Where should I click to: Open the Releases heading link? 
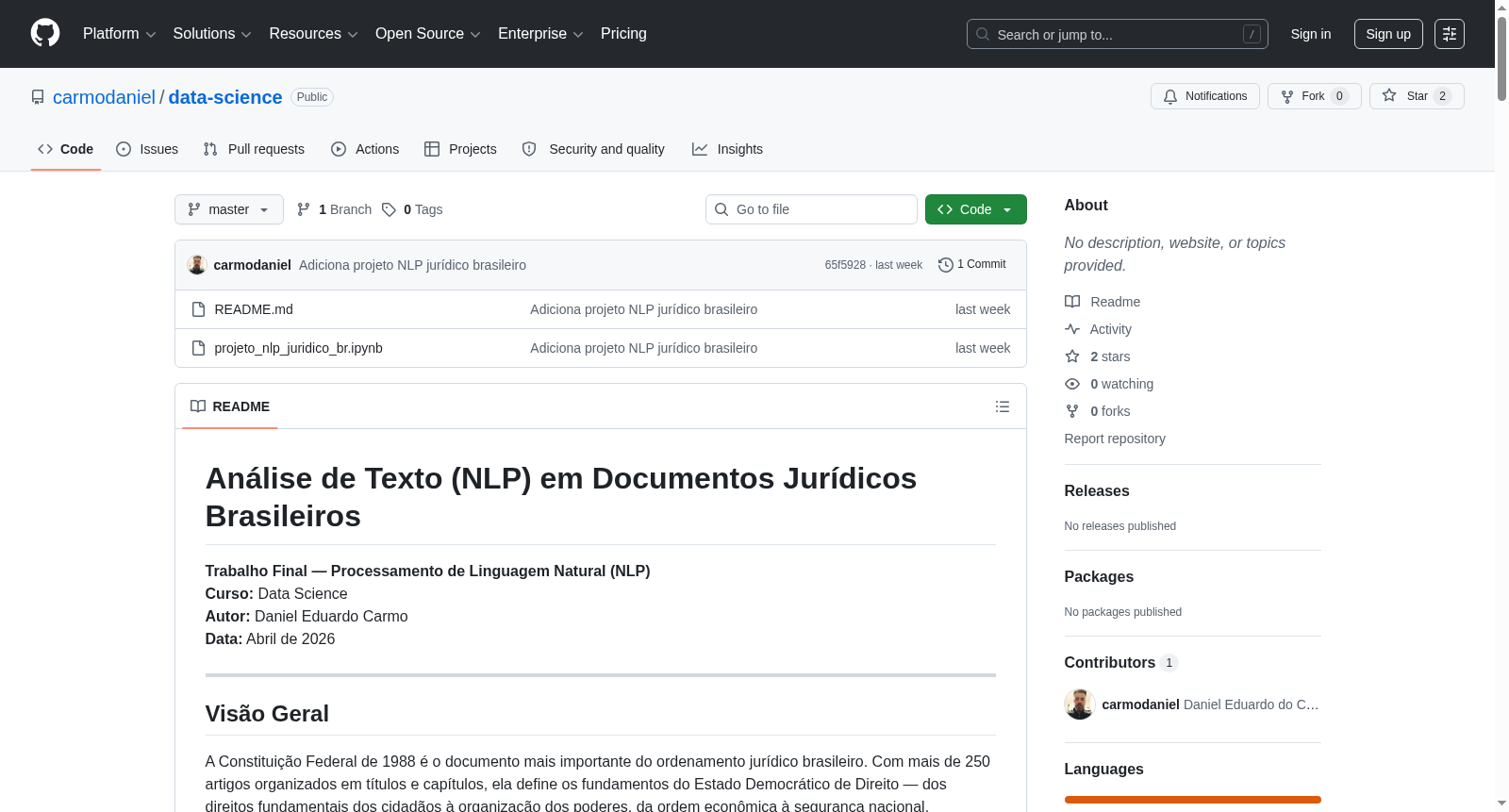click(1097, 491)
